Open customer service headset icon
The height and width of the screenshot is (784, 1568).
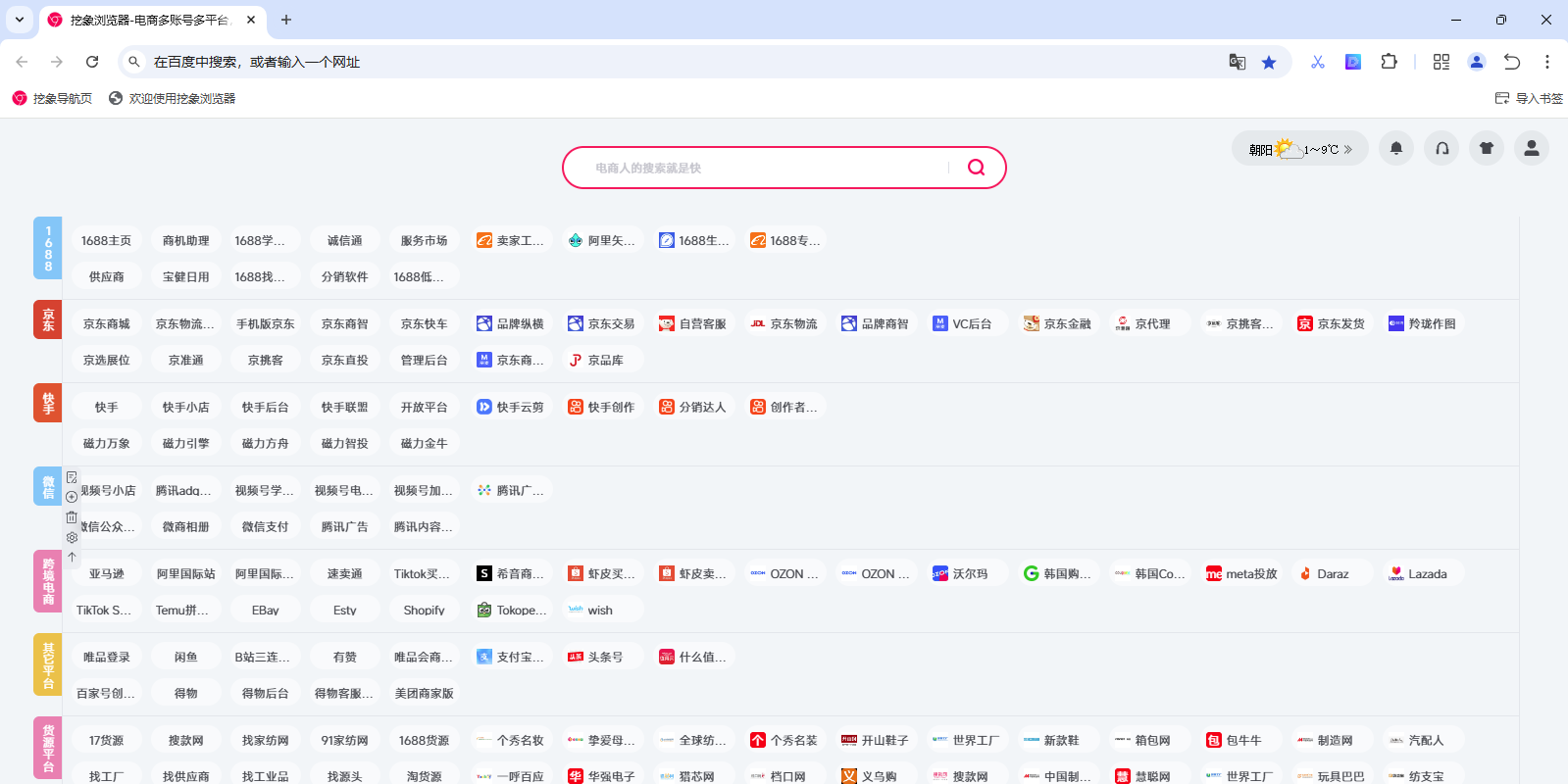point(1442,148)
